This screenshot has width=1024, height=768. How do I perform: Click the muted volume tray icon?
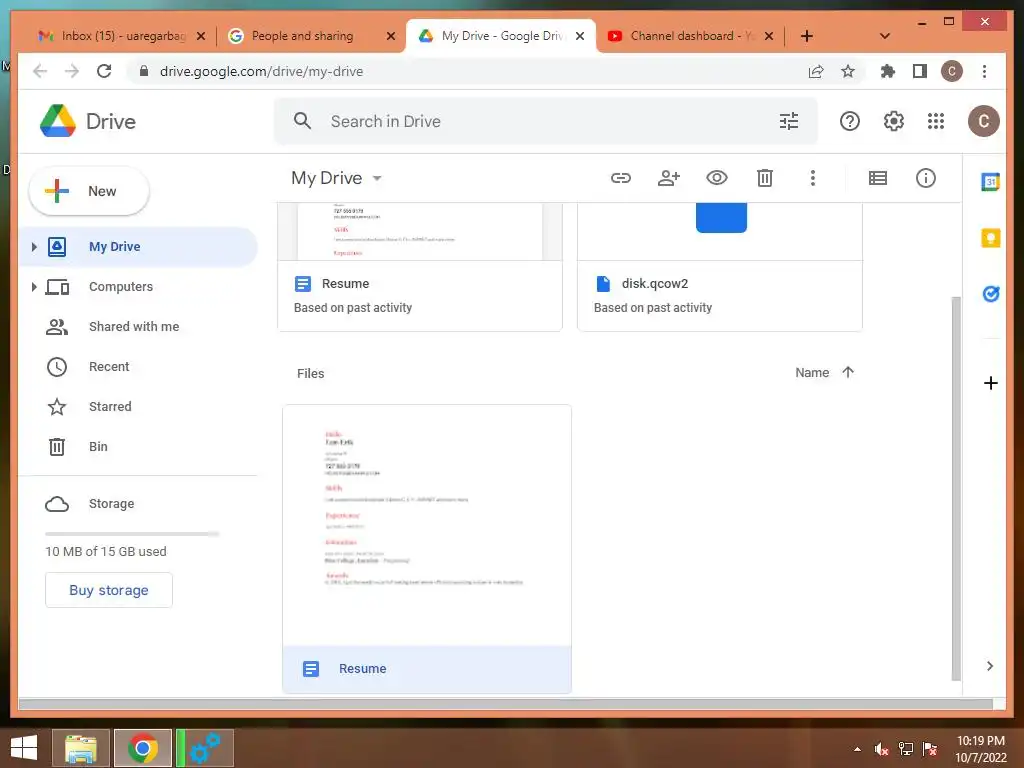point(881,749)
